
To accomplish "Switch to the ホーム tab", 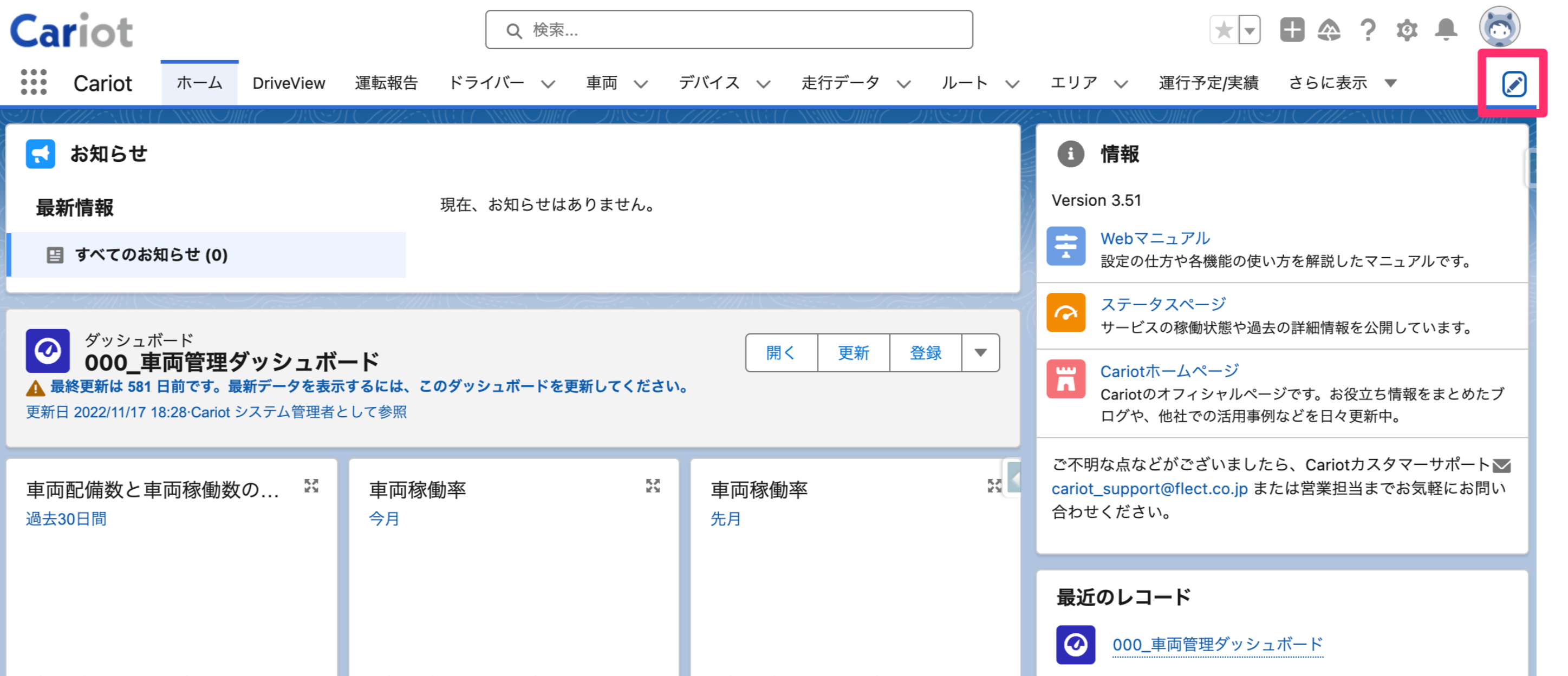I will [x=199, y=83].
